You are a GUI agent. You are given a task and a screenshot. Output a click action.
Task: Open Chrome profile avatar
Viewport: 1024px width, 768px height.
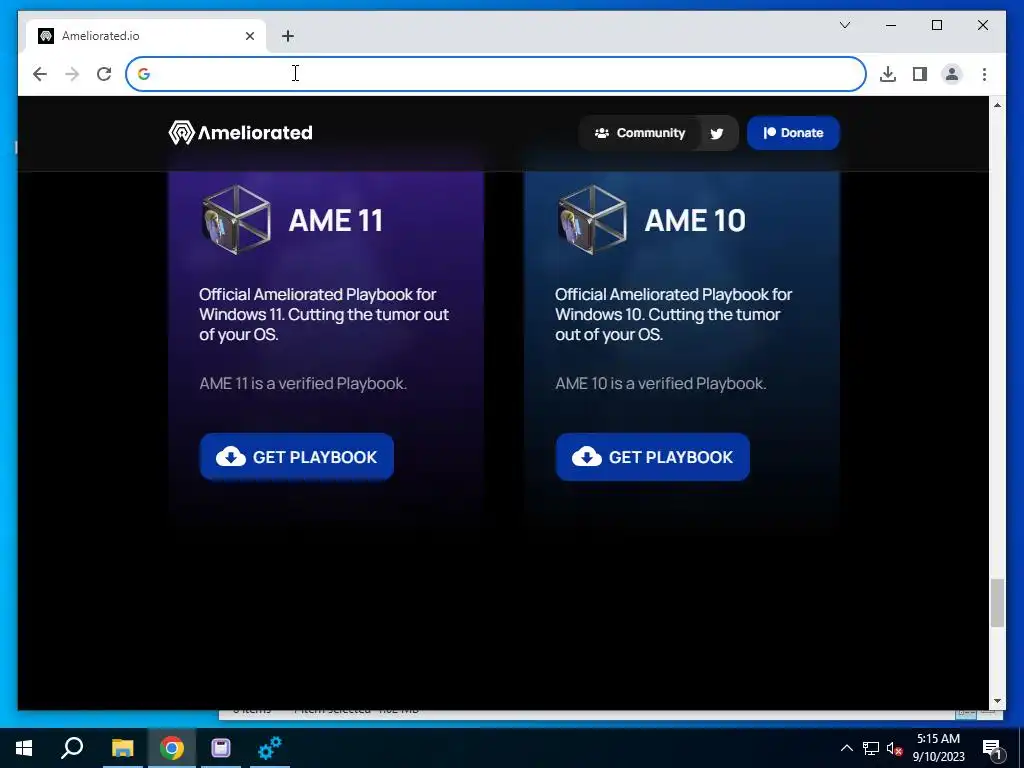click(x=952, y=74)
